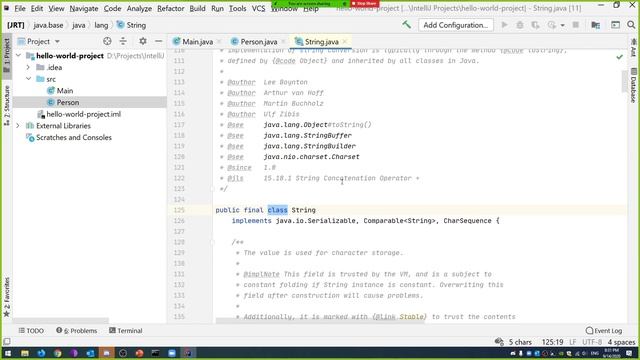The image size is (640, 360).
Task: Open the TODO tool window
Action: 31,331
